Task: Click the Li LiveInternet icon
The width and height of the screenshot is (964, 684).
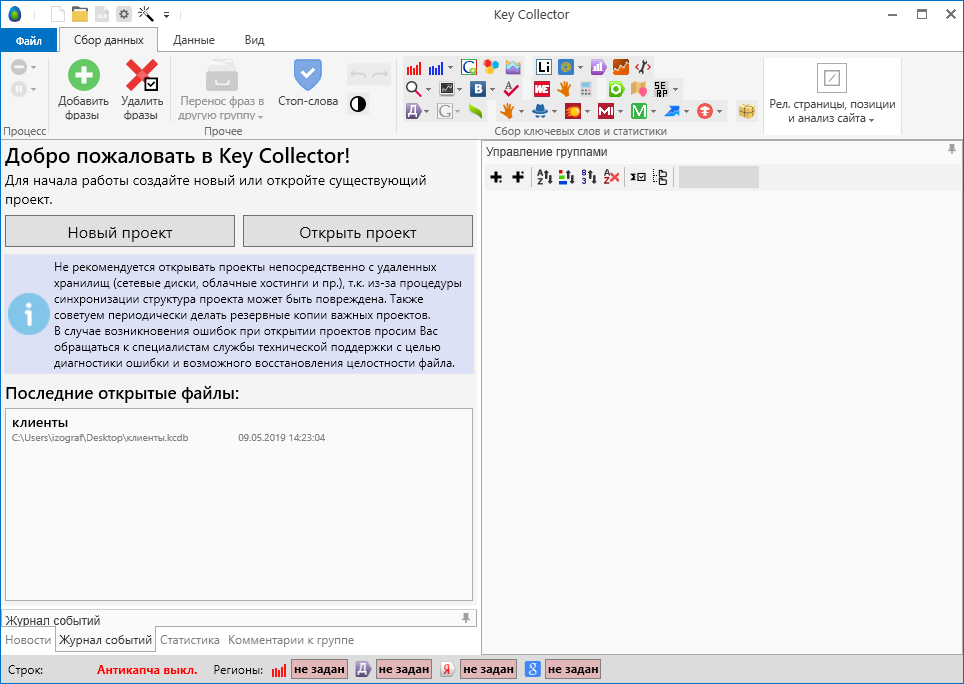Action: click(544, 67)
